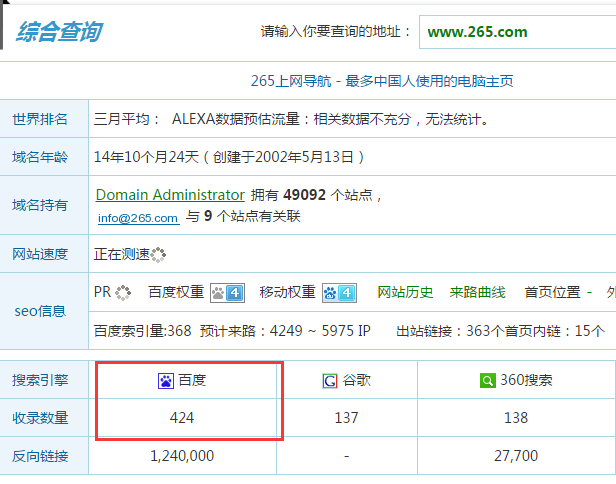Screen dimensions: 616x484
Task: Click the 谷歌 column header text
Action: 356,380
